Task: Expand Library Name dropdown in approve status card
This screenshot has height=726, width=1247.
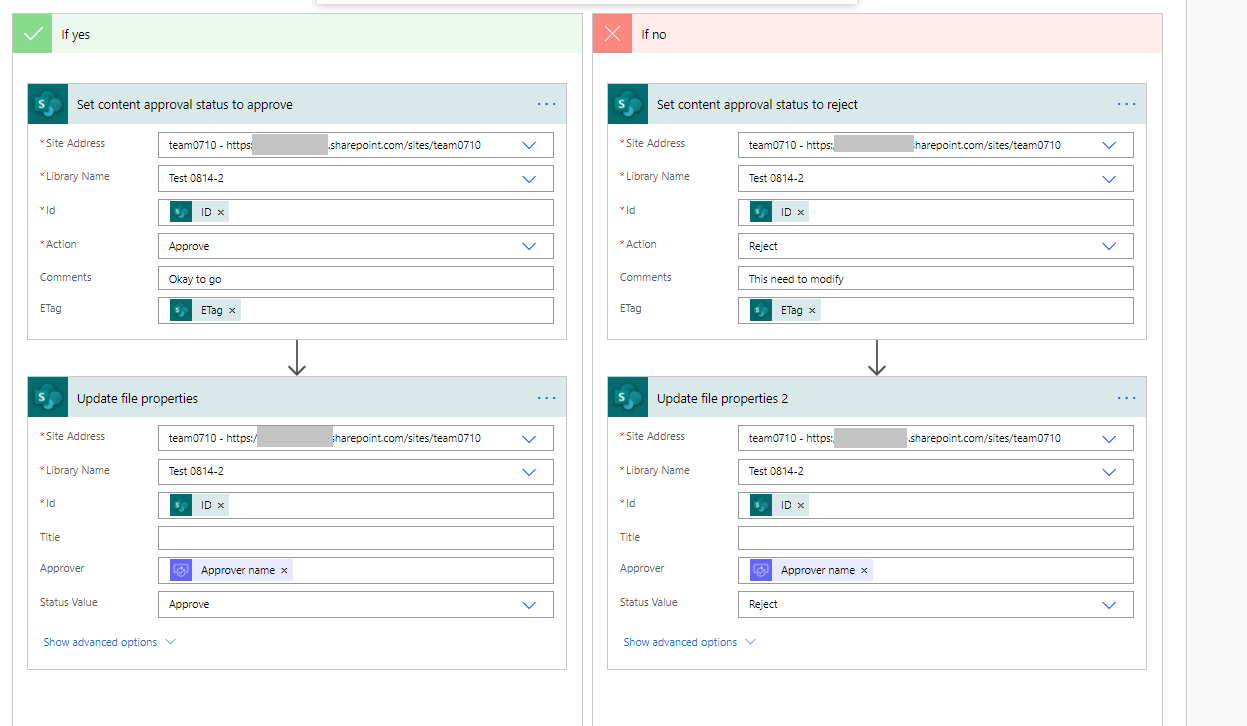Action: pos(529,179)
